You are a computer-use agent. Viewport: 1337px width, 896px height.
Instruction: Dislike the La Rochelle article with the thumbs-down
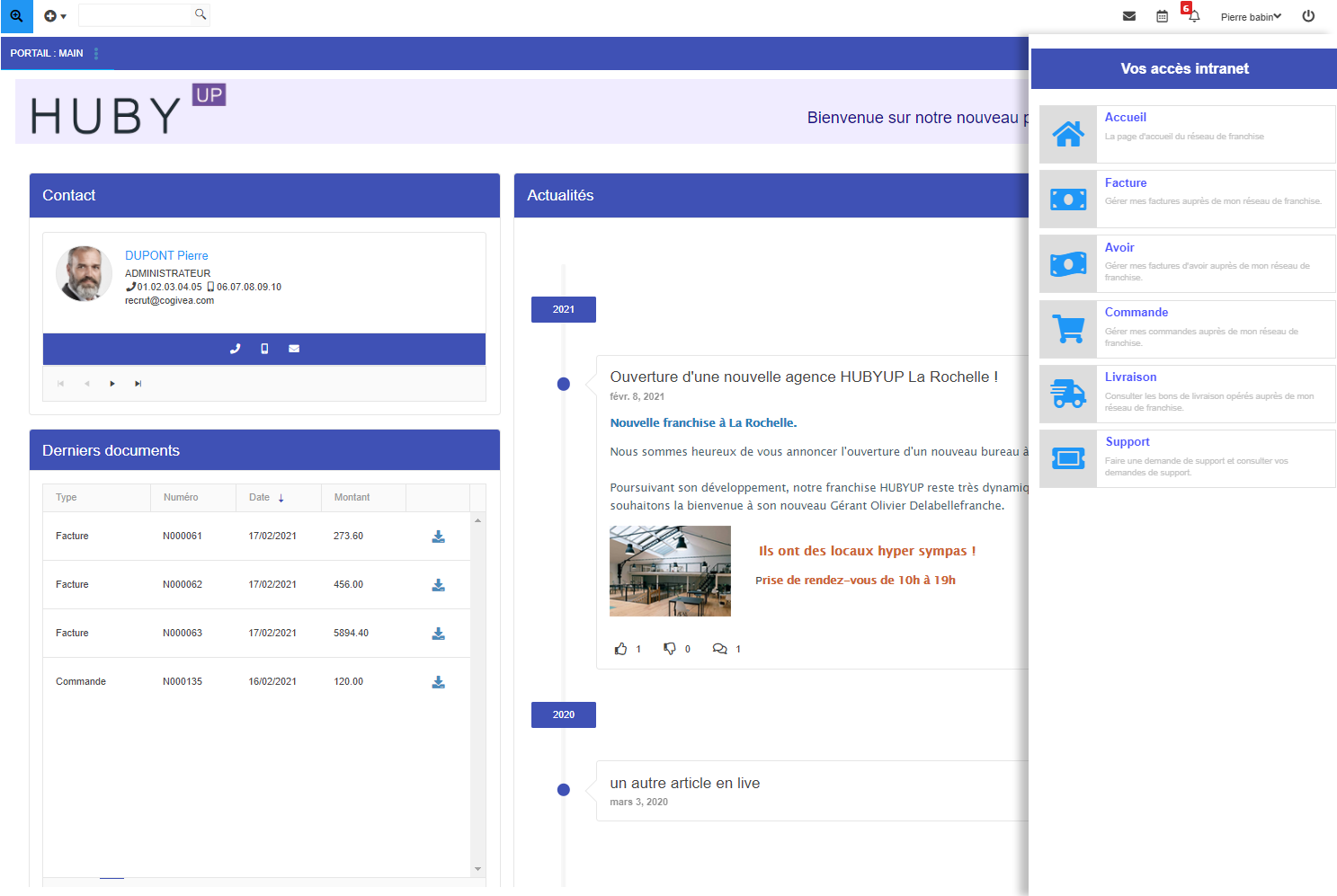(670, 649)
